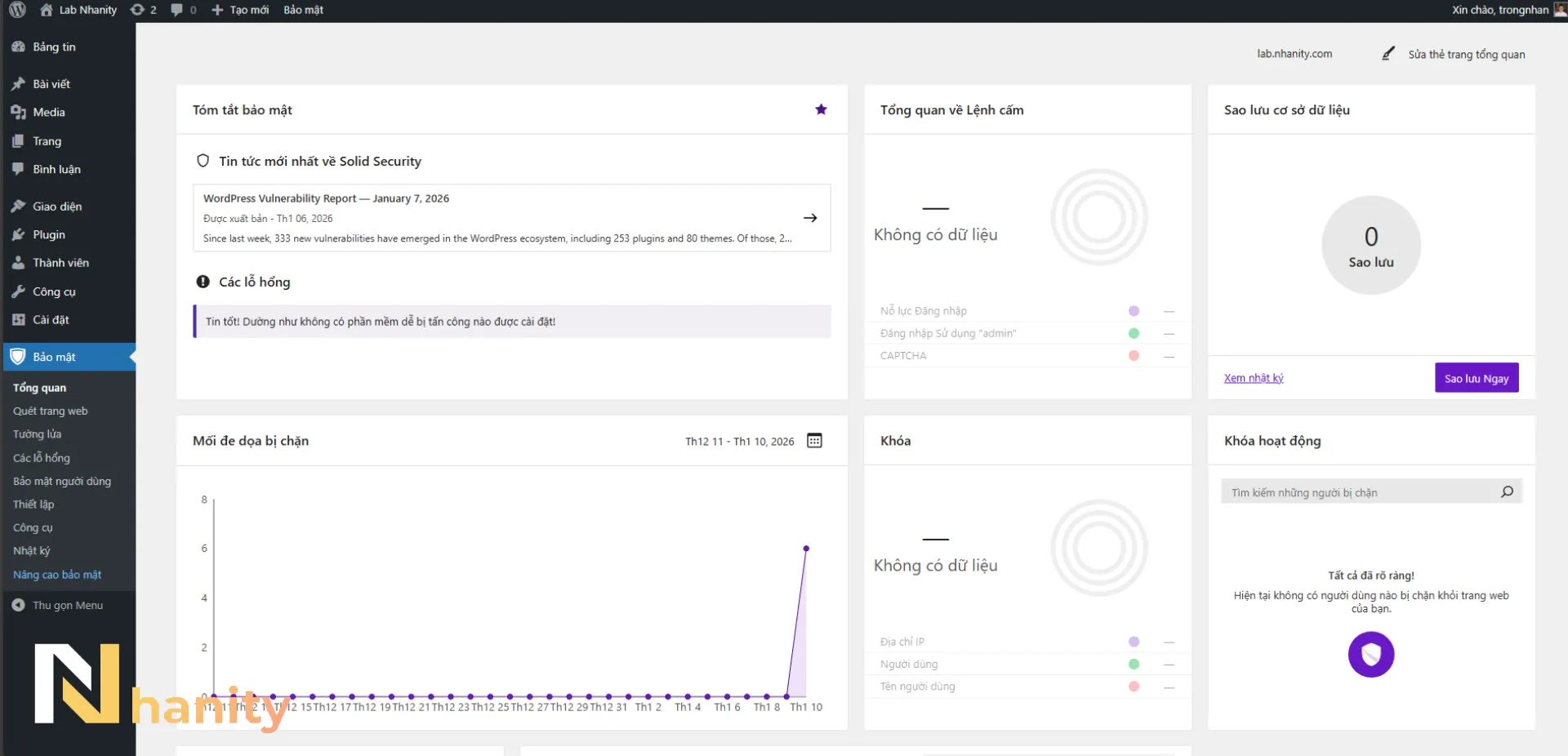Click the Mối đe dọa bị chặn card title
Image resolution: width=1568 pixels, height=756 pixels.
coord(251,441)
